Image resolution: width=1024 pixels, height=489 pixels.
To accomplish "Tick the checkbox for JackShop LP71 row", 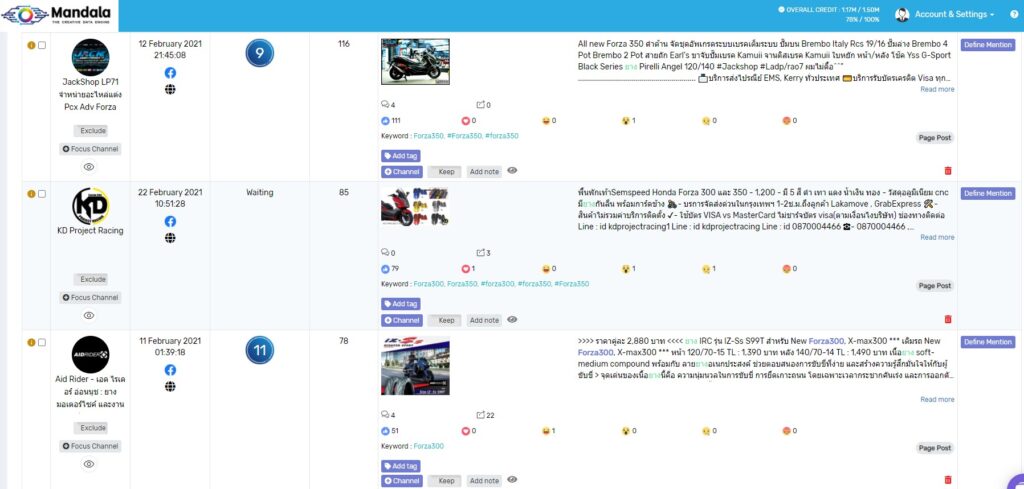I will tap(42, 46).
